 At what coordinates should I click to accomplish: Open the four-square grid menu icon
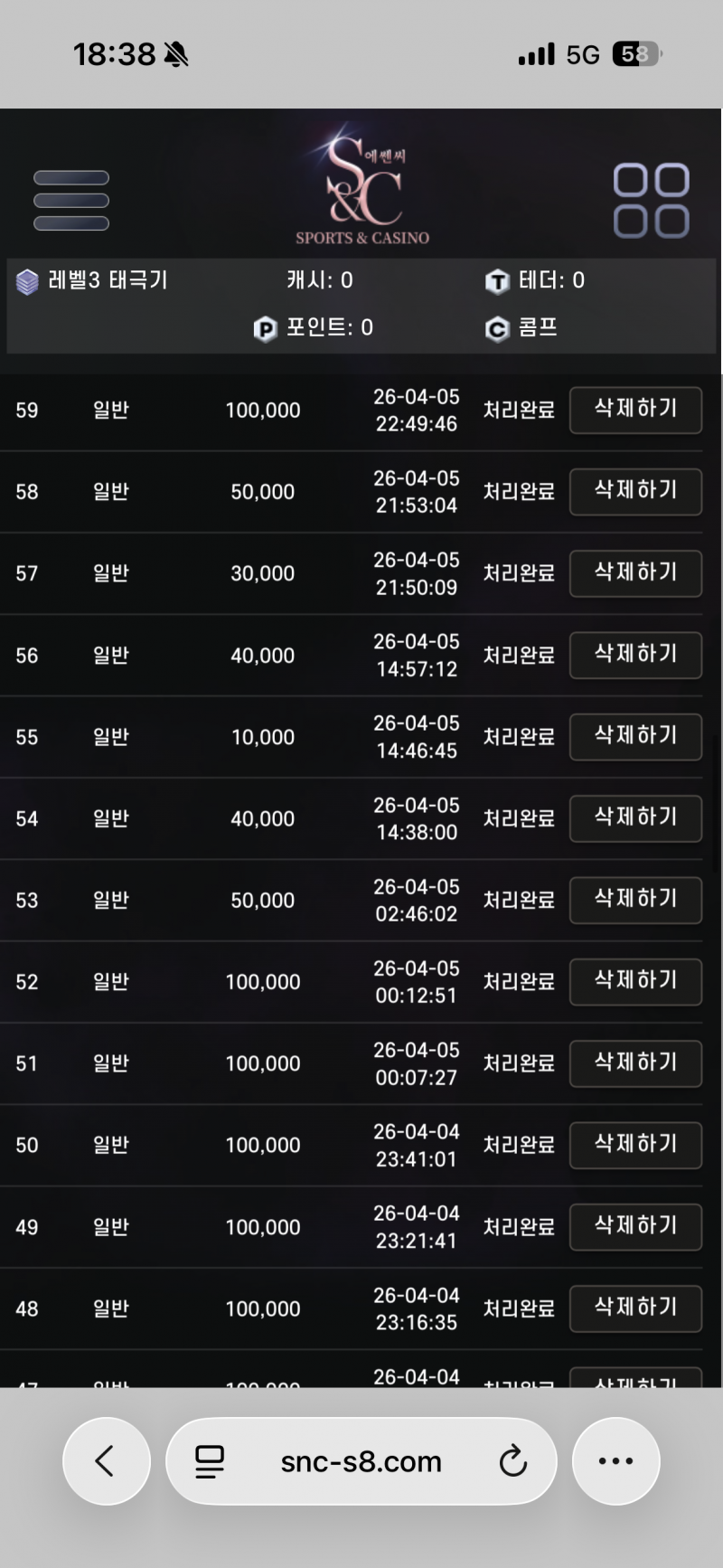point(651,200)
